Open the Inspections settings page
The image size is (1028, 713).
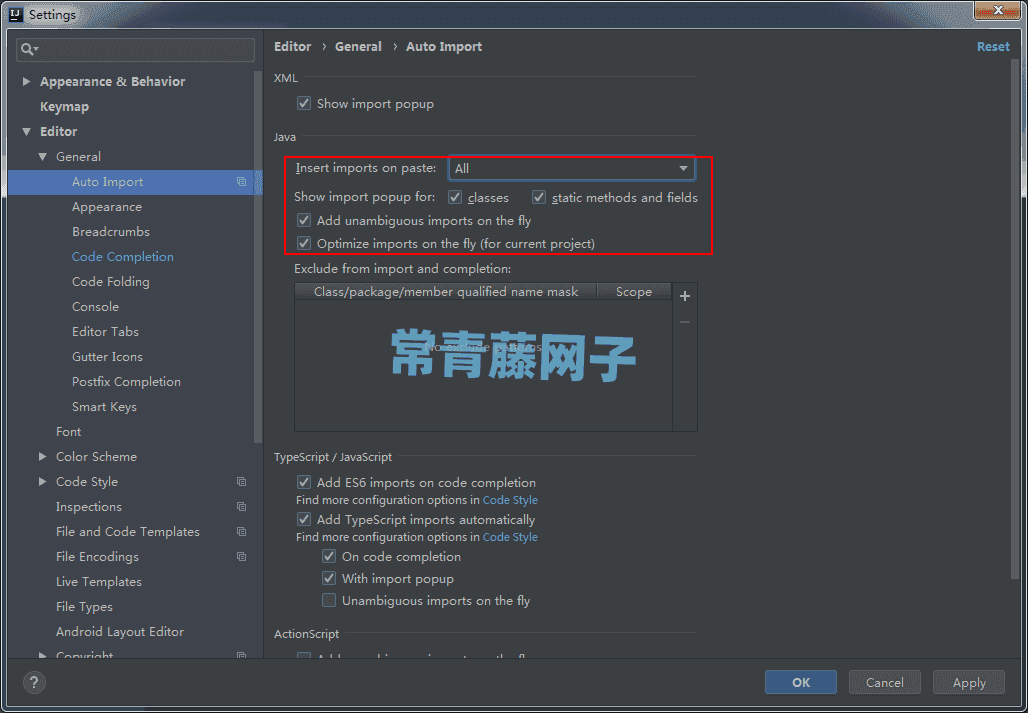89,507
